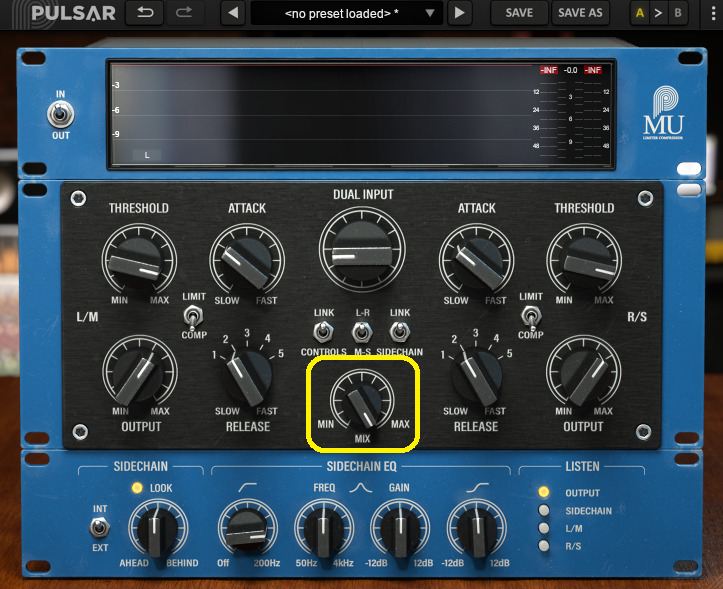
Task: Flip the L/M LIMIT/COMP switch
Action: (x=193, y=316)
